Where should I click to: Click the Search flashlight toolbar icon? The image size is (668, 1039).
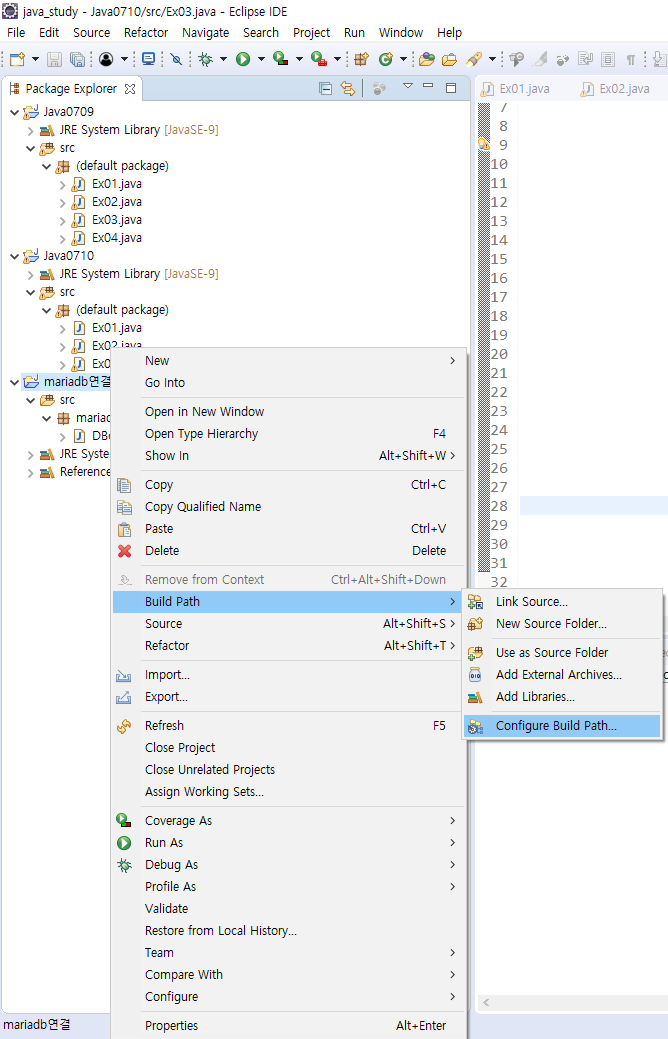tap(474, 60)
